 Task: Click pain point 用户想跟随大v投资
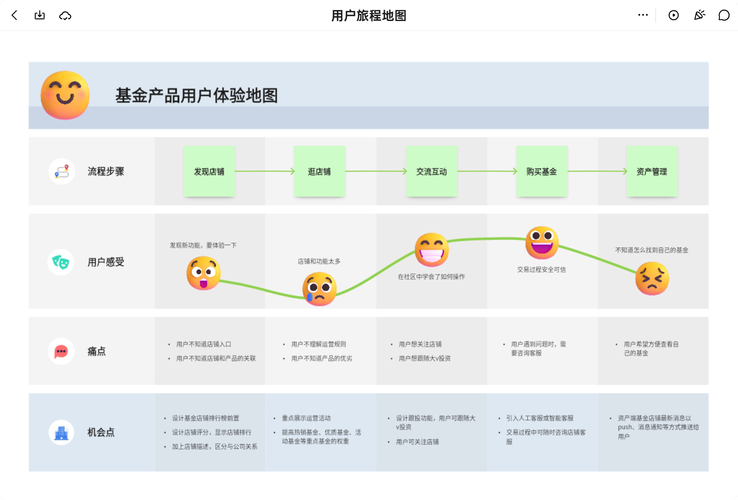click(x=425, y=358)
